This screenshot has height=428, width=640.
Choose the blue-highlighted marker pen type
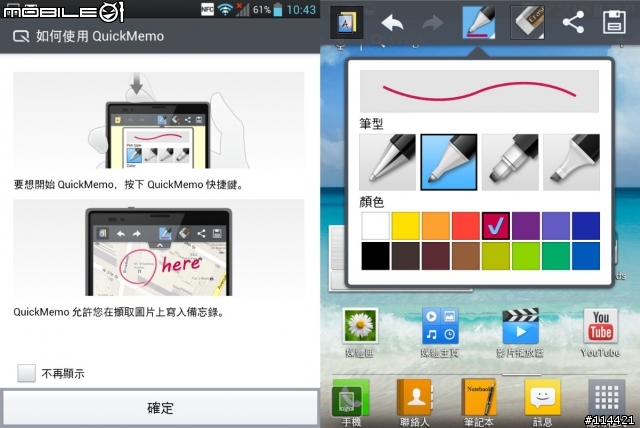[449, 162]
